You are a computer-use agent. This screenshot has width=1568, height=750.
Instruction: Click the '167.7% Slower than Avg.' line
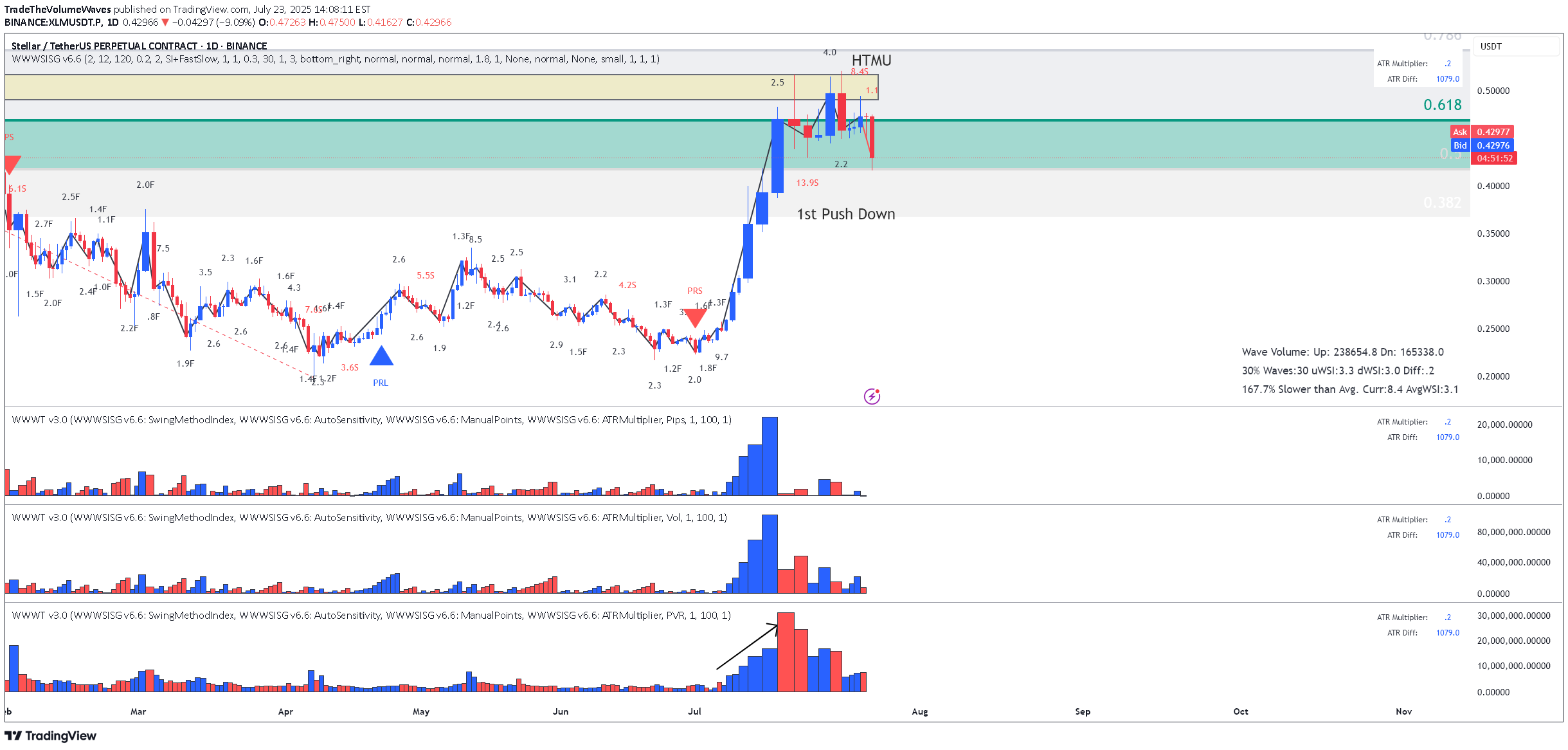[x=1350, y=389]
